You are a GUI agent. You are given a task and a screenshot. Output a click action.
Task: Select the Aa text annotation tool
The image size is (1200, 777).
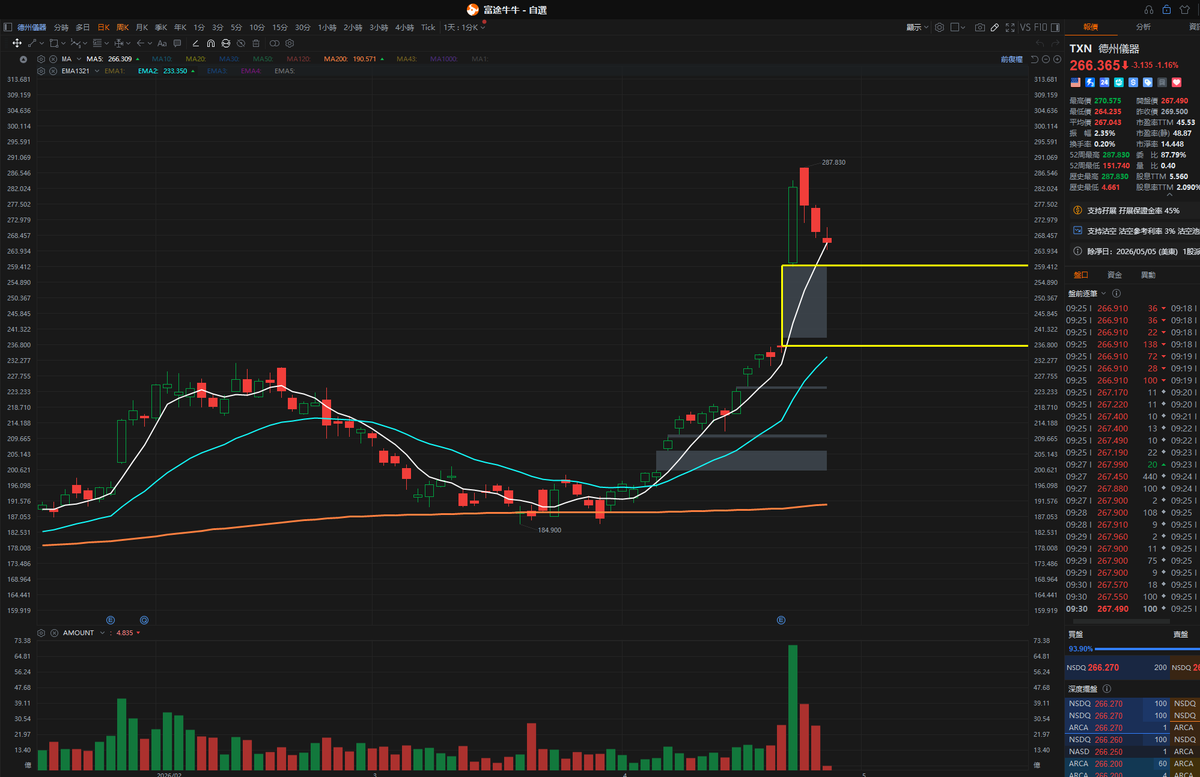(162, 43)
